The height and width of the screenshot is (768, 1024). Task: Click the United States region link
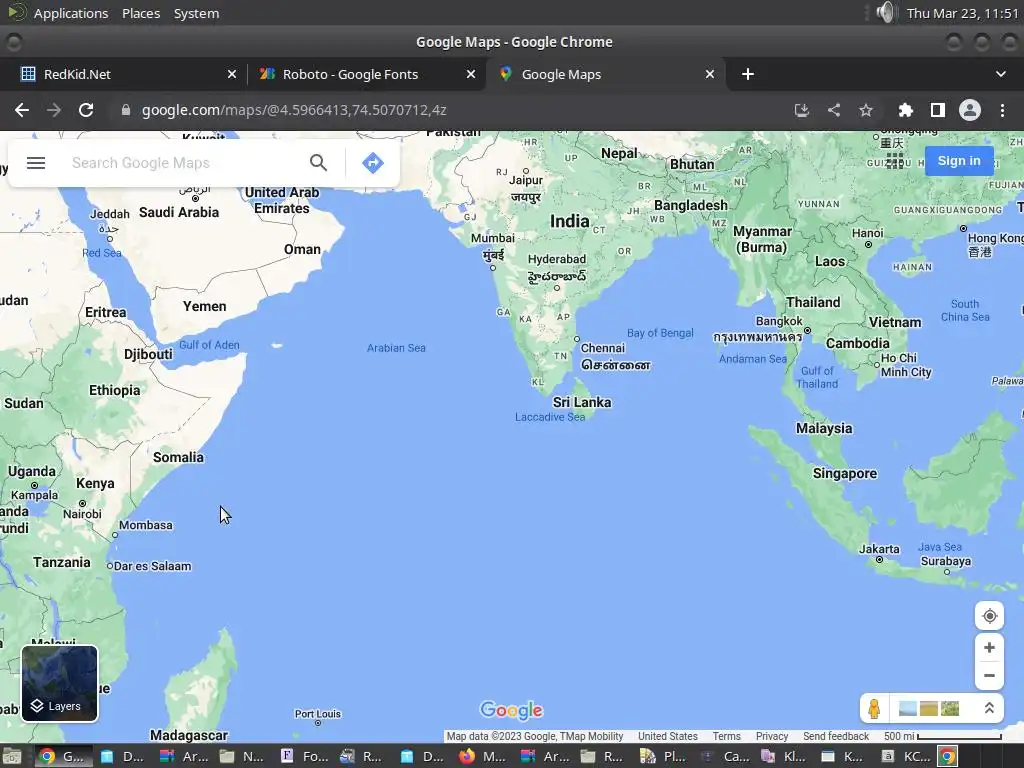click(667, 736)
